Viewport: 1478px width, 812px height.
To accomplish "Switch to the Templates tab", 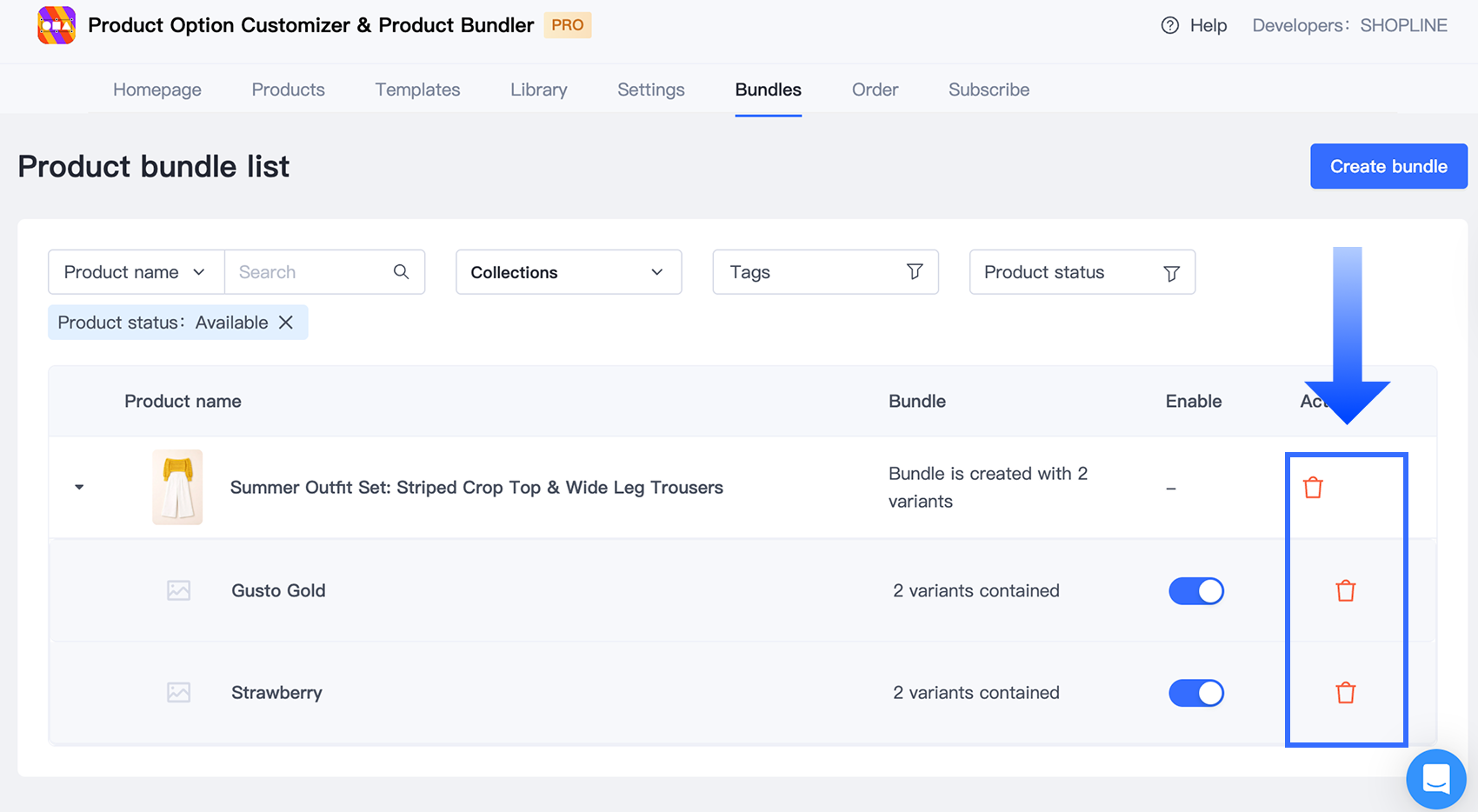I will (417, 90).
